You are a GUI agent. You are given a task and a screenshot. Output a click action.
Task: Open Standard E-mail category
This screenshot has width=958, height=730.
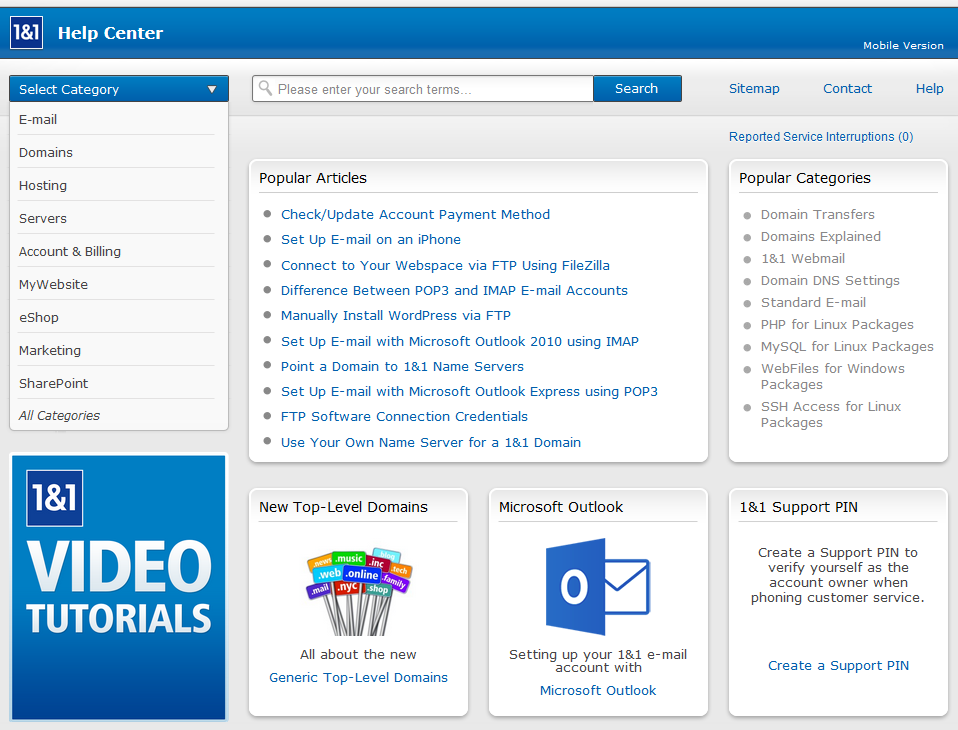pyautogui.click(x=813, y=302)
